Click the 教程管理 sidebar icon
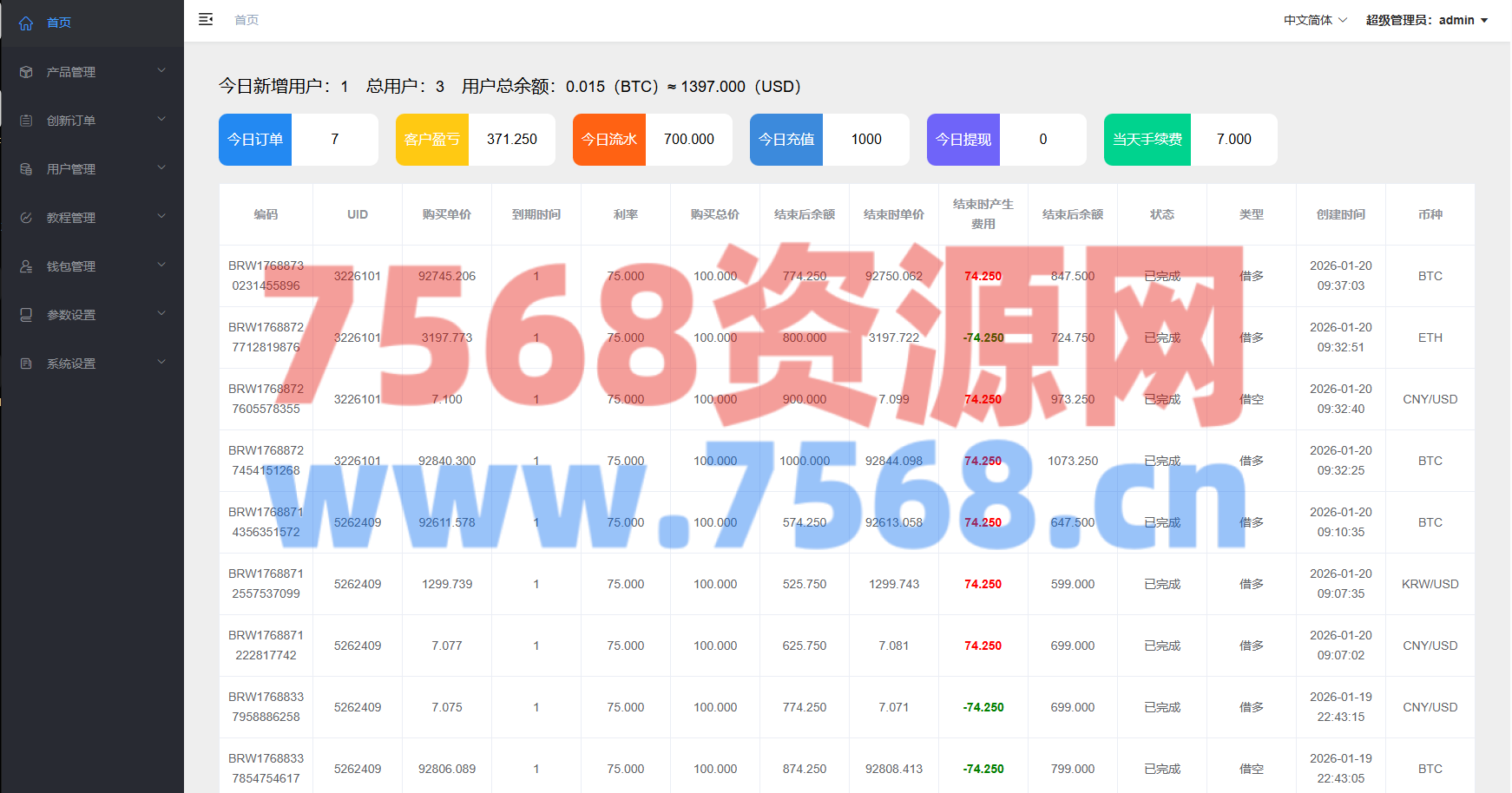1512x793 pixels. (x=26, y=218)
